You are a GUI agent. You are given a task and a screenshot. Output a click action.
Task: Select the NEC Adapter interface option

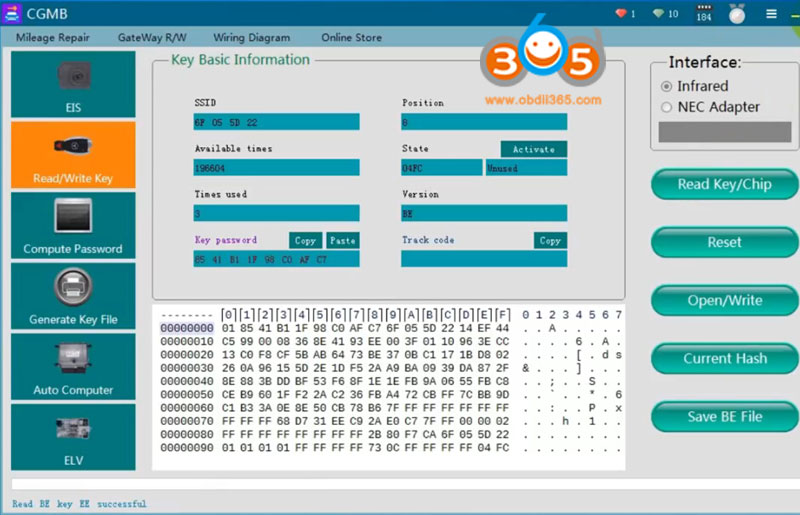pyautogui.click(x=667, y=107)
